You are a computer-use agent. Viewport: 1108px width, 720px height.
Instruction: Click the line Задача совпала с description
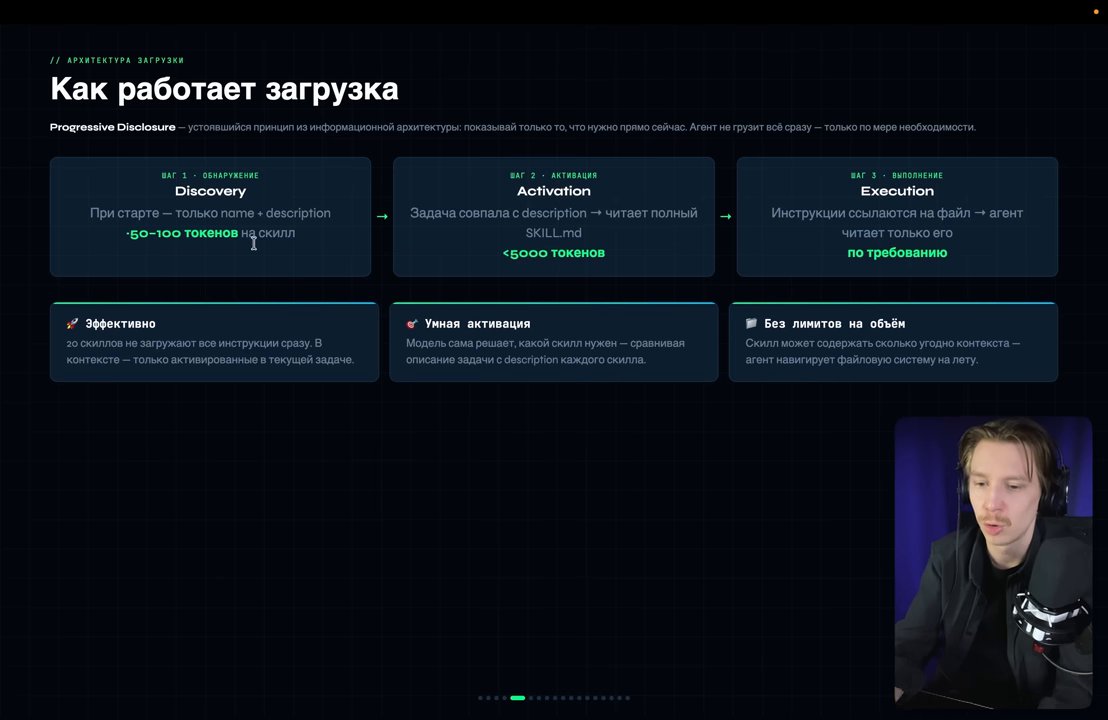click(554, 213)
